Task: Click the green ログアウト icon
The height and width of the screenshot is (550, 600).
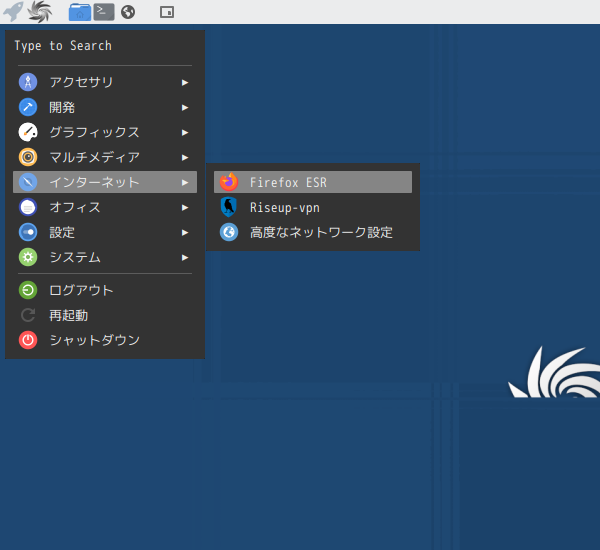Action: [x=28, y=290]
